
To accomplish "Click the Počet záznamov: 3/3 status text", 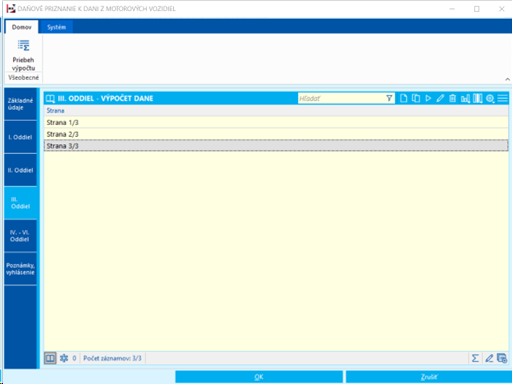I will point(112,358).
